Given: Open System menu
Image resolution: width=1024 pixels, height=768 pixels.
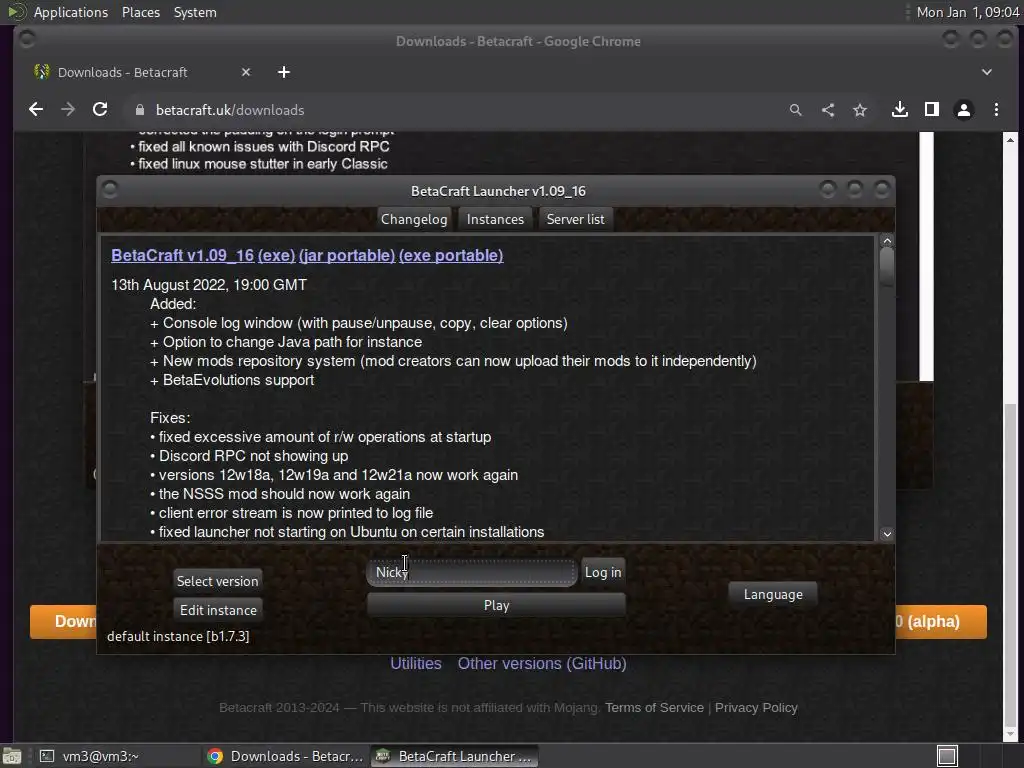Looking at the screenshot, I should pyautogui.click(x=195, y=12).
